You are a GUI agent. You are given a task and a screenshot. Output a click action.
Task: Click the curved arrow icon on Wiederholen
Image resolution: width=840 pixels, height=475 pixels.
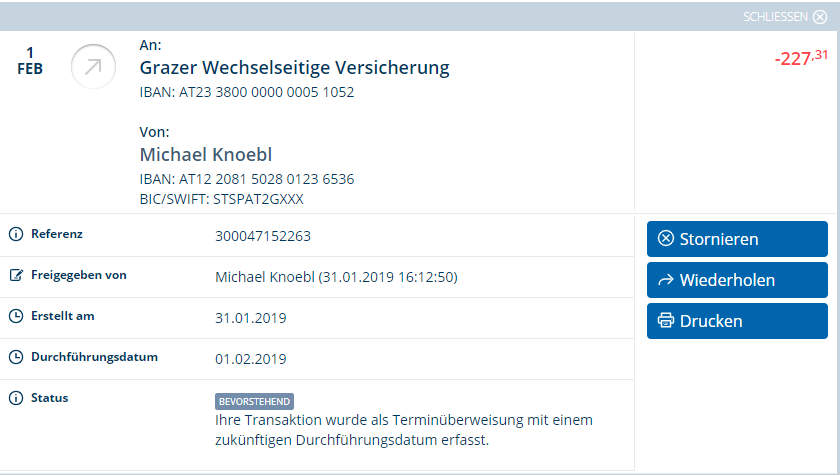[x=666, y=280]
